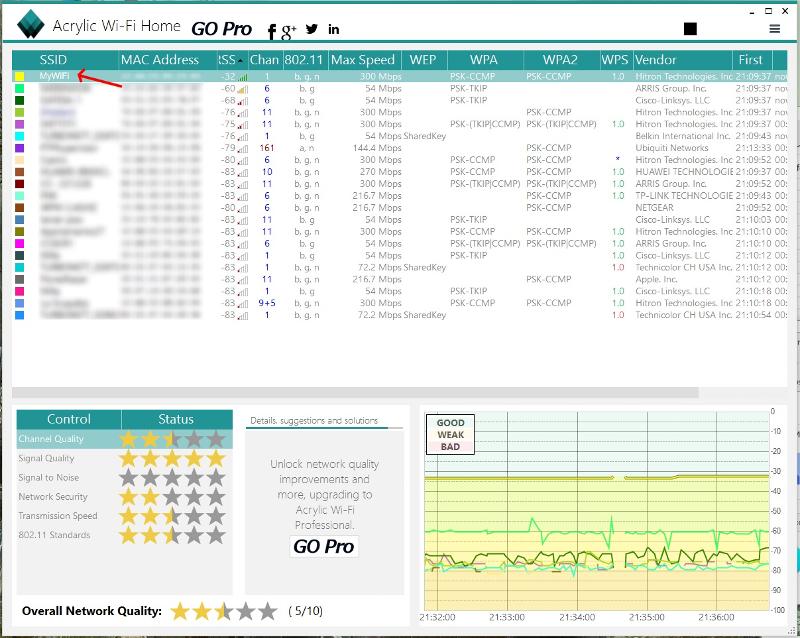Click the GO Pro header link

(221, 29)
